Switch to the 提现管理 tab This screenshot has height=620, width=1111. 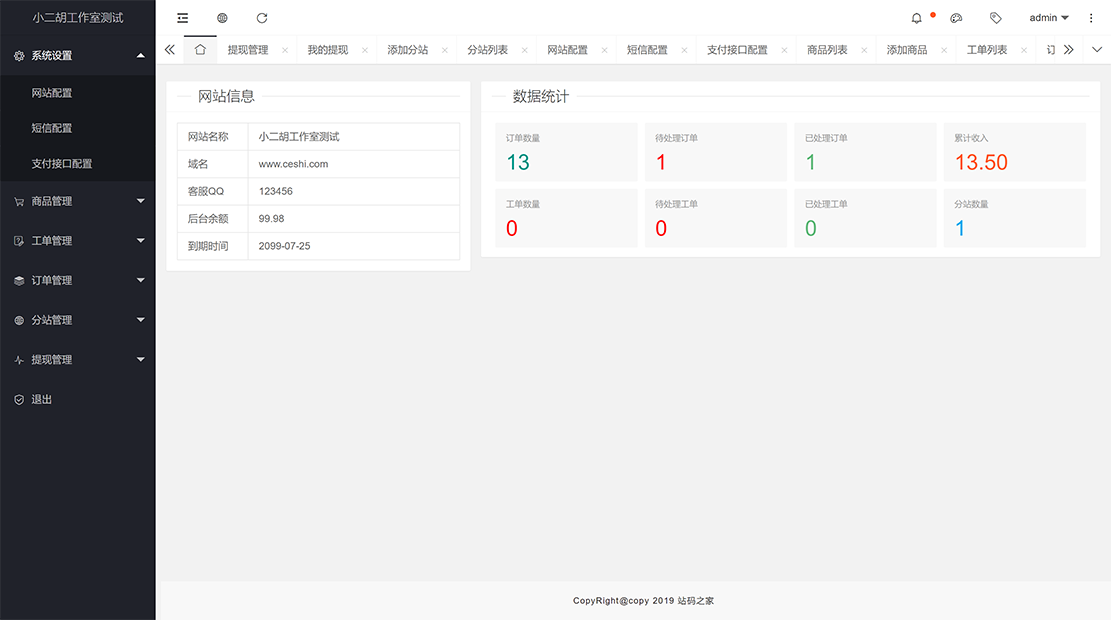247,50
